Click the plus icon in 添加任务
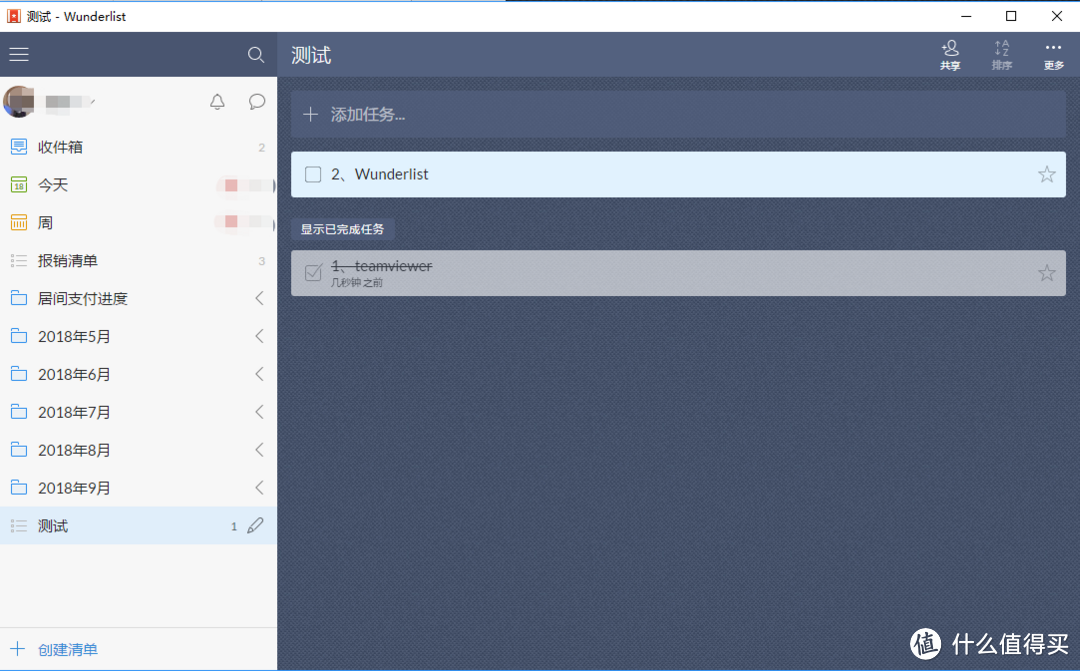Screen dimensions: 1080x671 pos(311,114)
